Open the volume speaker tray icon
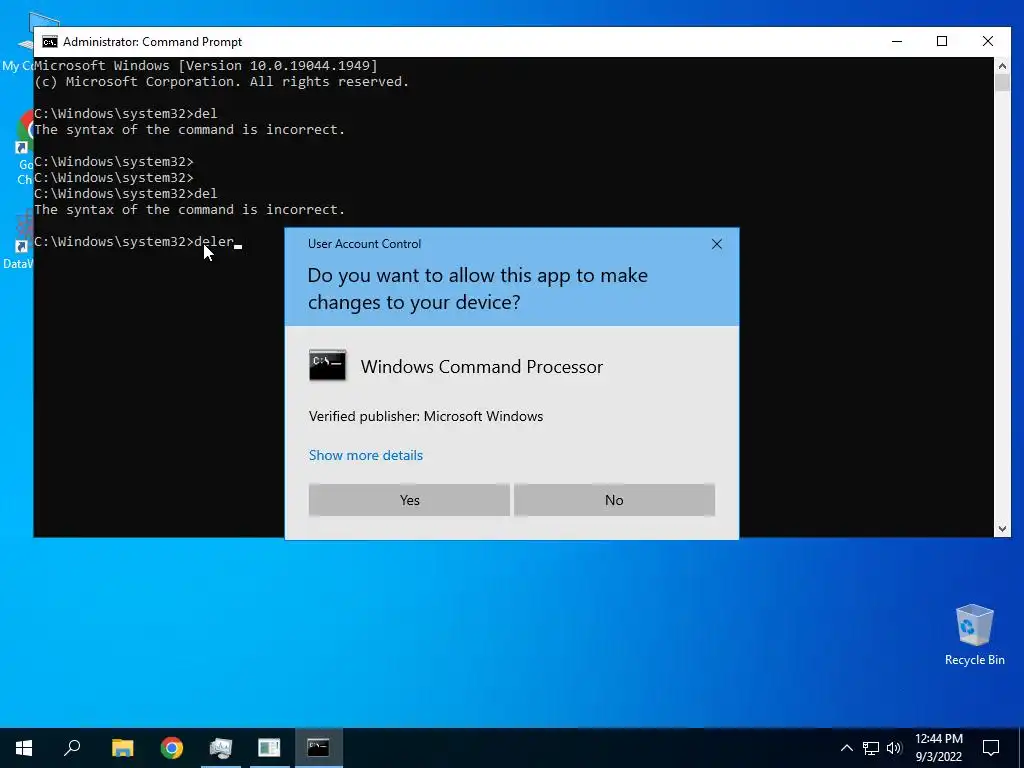 894,748
